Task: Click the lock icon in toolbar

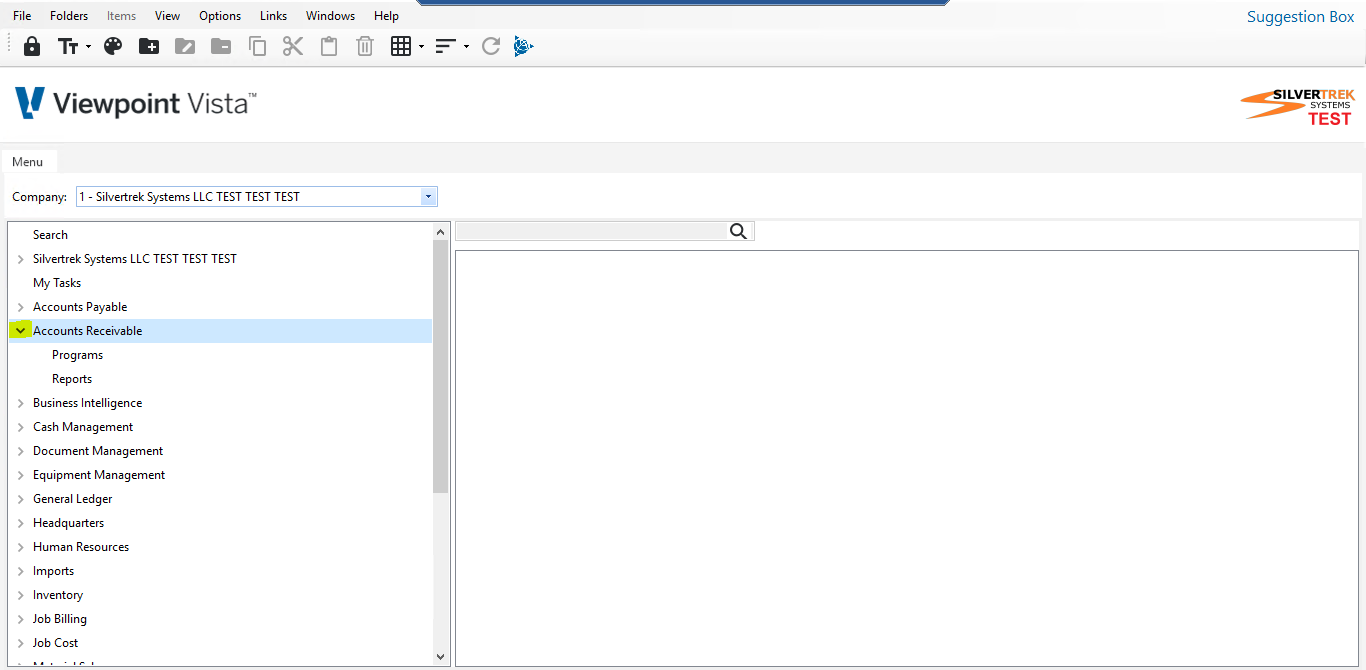Action: 32,46
